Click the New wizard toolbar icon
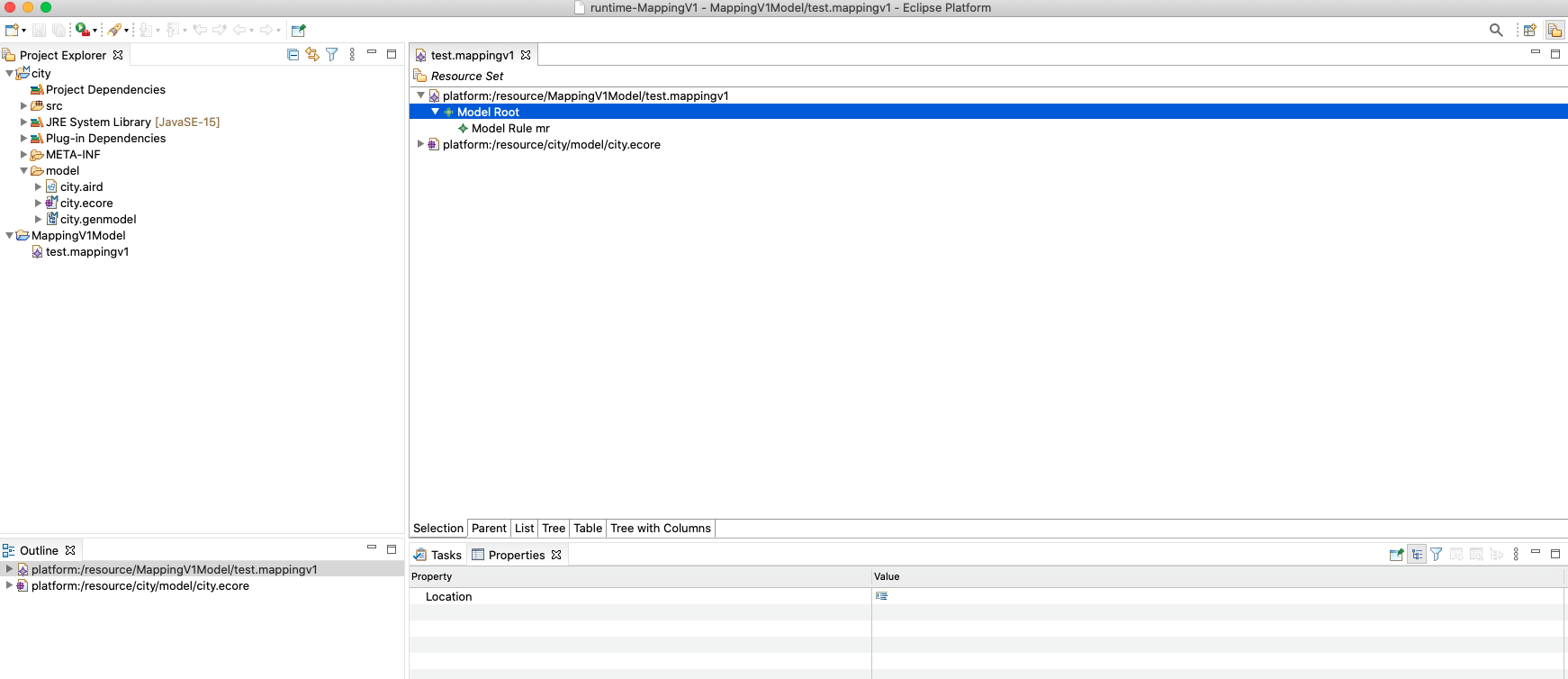1568x679 pixels. pos(13,30)
